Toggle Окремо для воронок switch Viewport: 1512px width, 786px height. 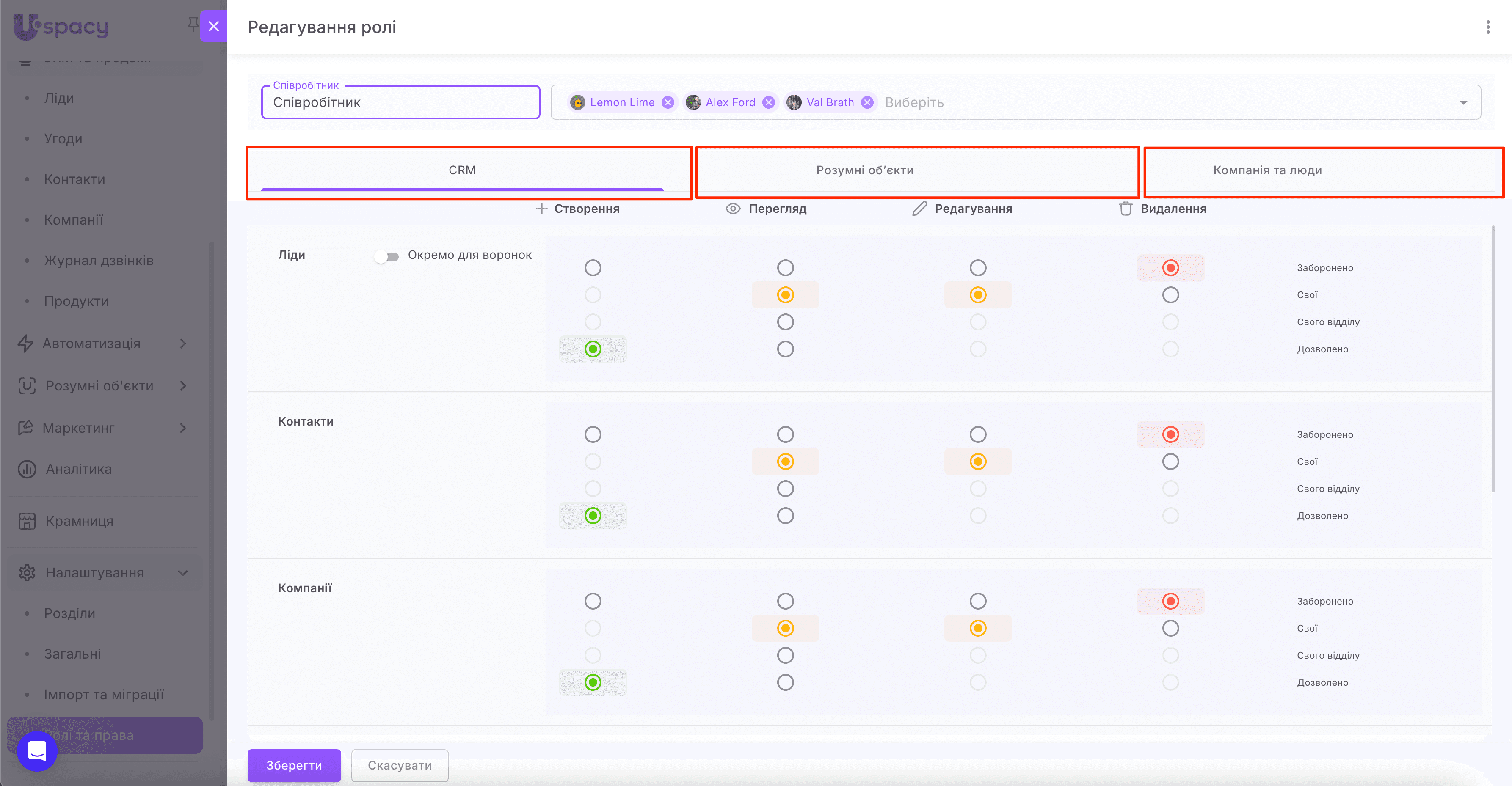[387, 256]
